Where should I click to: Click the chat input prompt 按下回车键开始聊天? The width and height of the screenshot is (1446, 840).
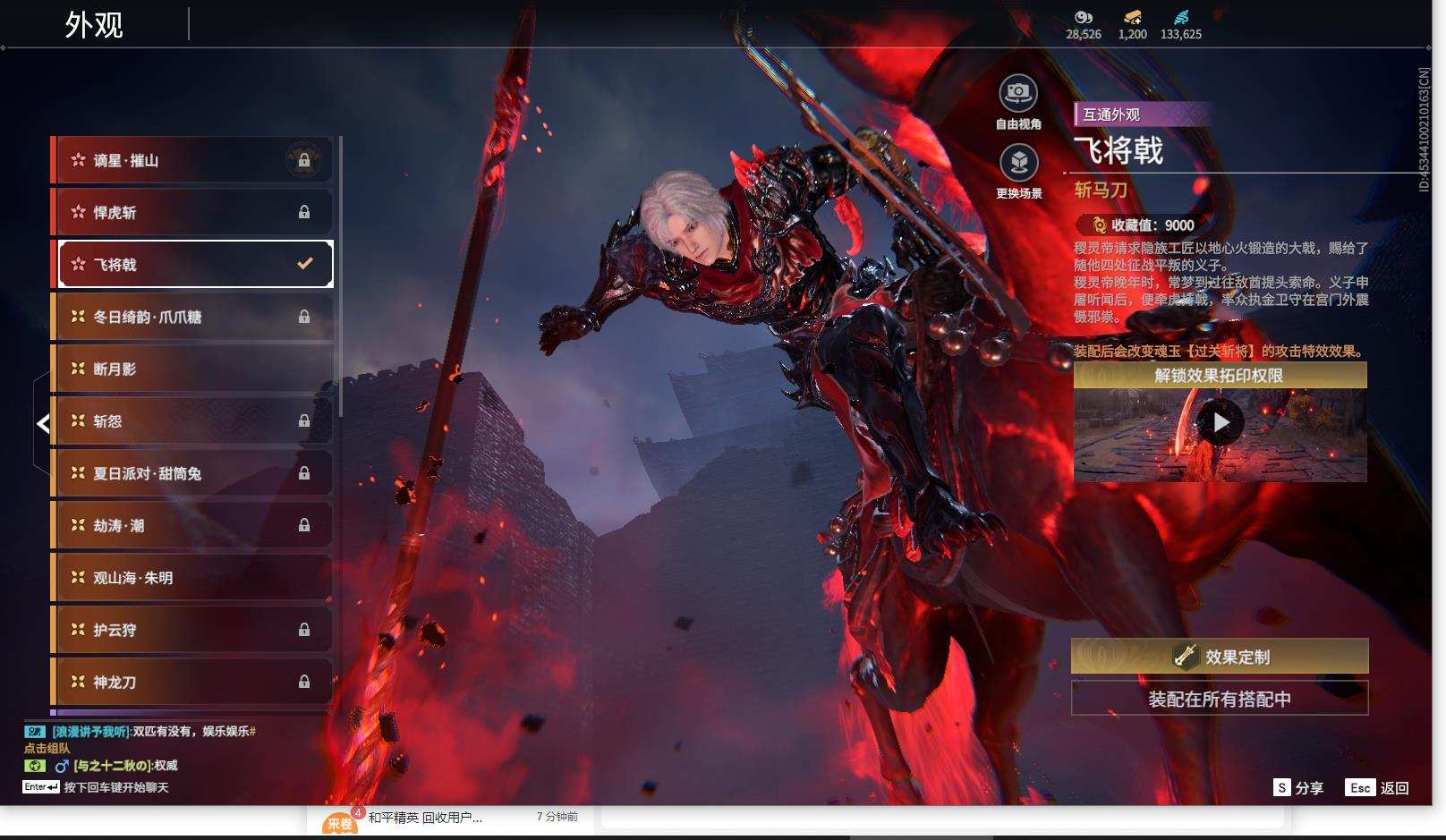pos(116,787)
